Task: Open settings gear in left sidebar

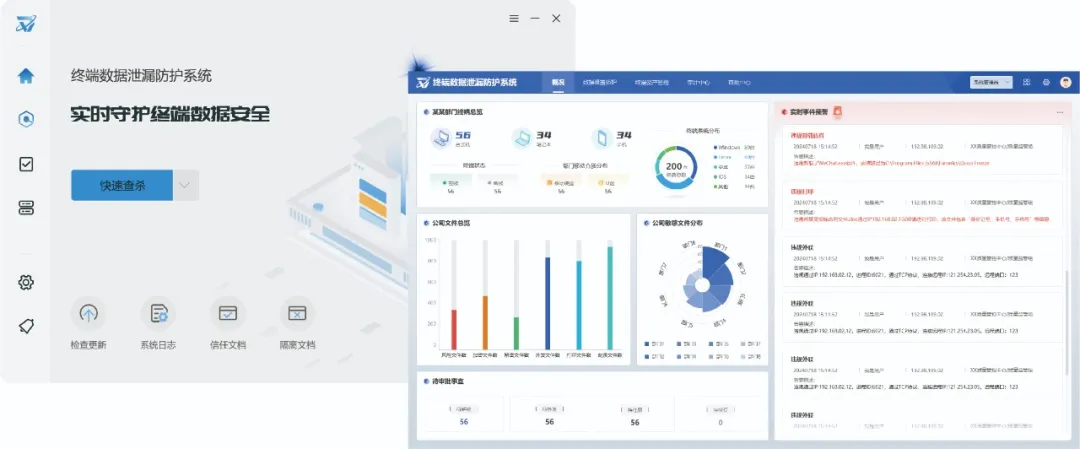Action: coord(26,282)
